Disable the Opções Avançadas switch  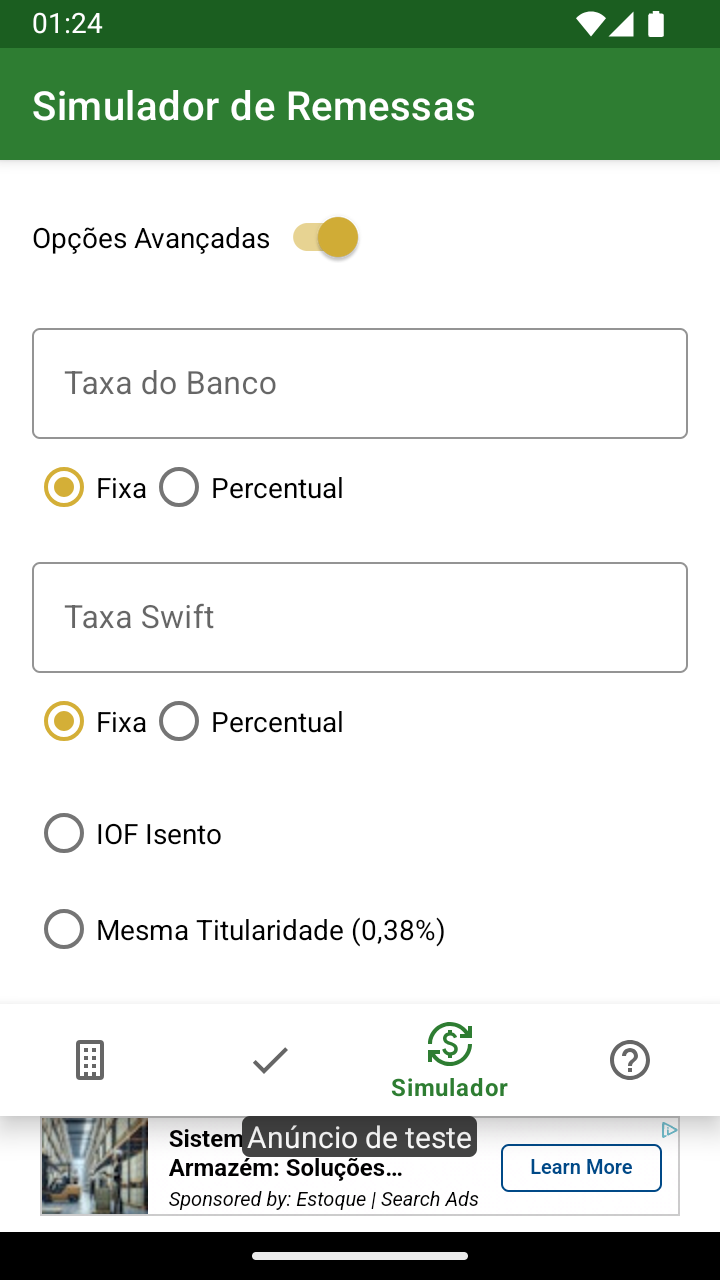click(325, 238)
